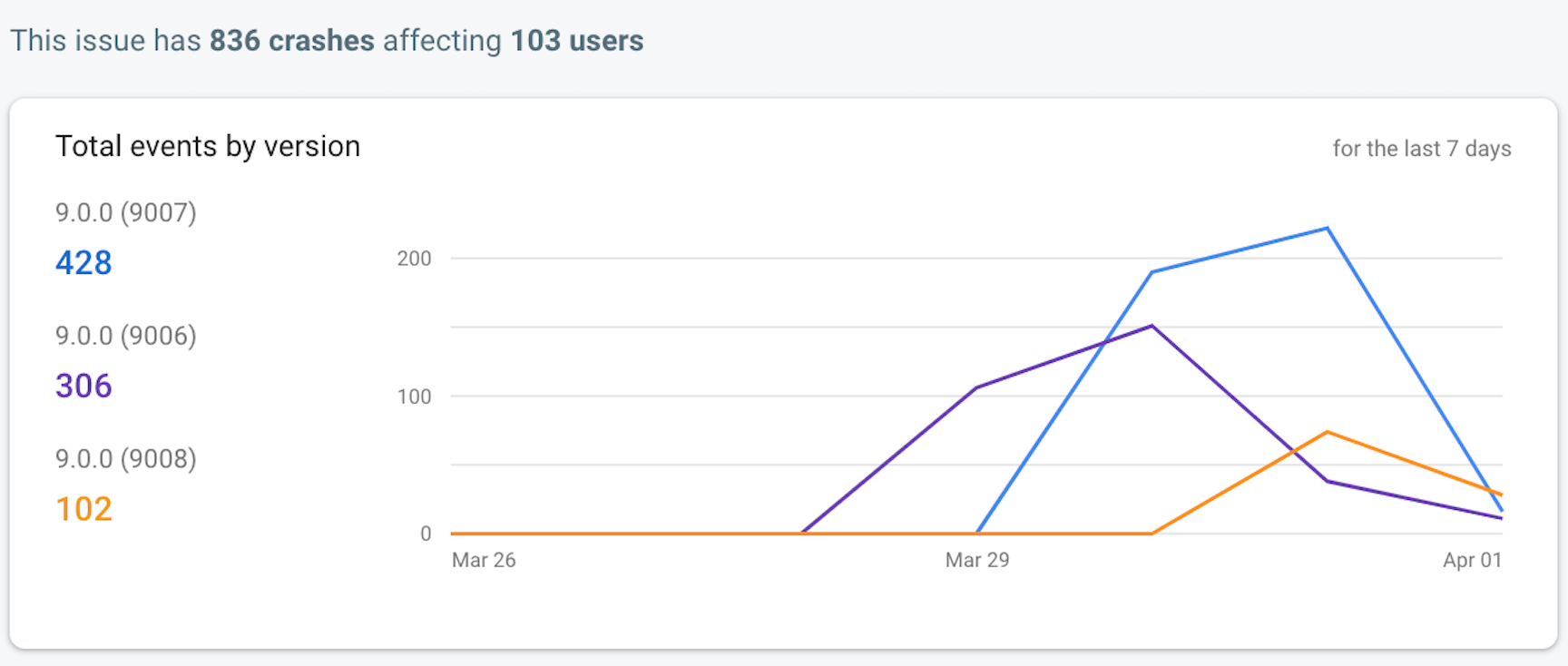The image size is (1568, 666).
Task: Click the "836 crashes" text
Action: 291,41
